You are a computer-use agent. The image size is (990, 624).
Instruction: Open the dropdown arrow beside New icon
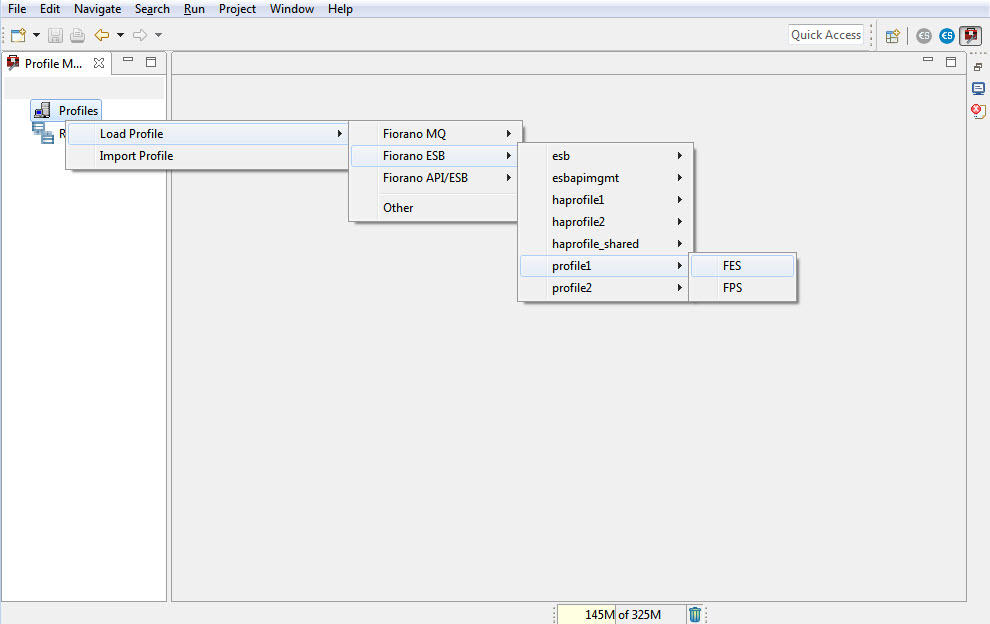[36, 35]
